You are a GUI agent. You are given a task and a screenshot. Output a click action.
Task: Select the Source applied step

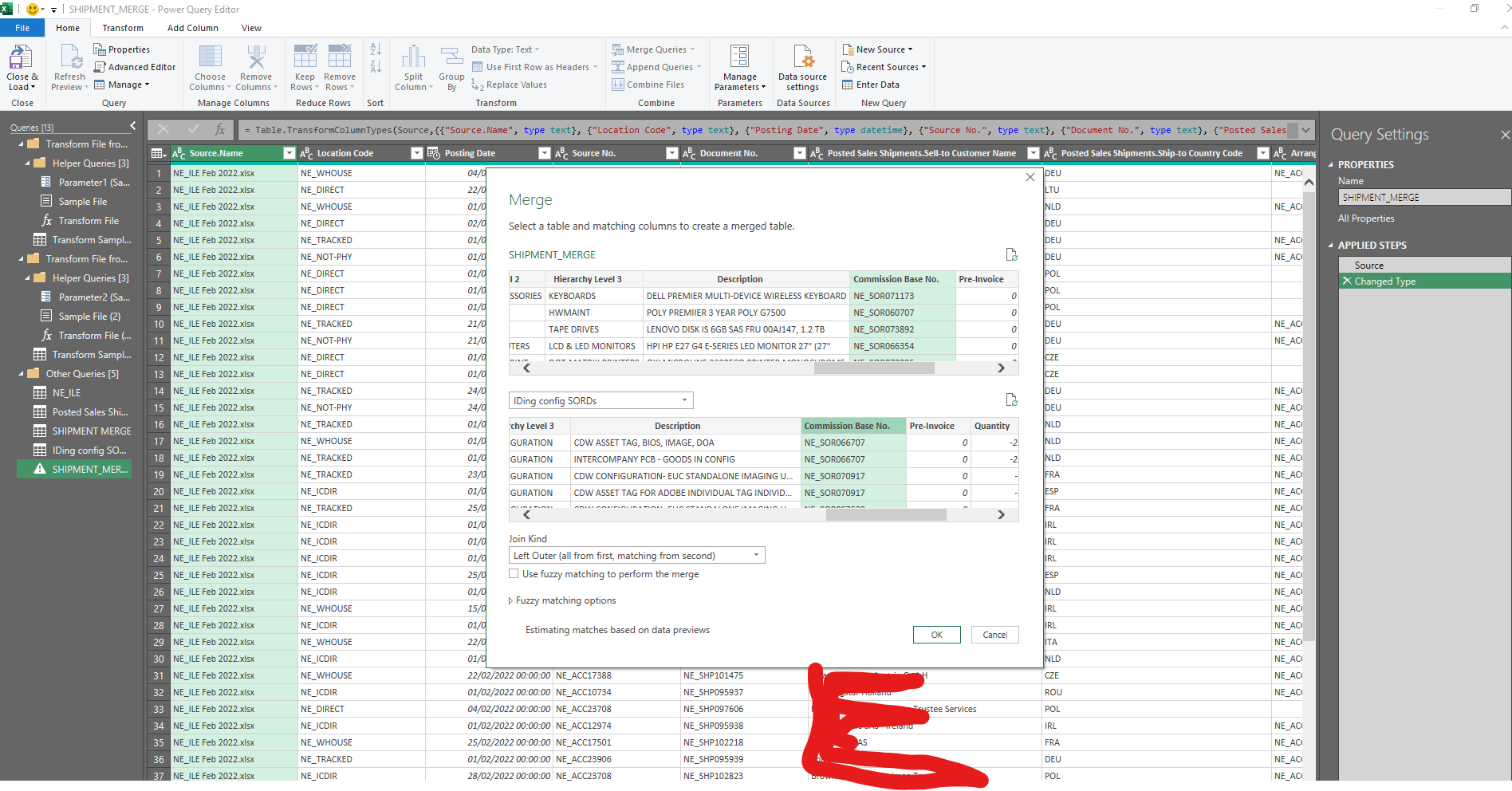pyautogui.click(x=1424, y=266)
